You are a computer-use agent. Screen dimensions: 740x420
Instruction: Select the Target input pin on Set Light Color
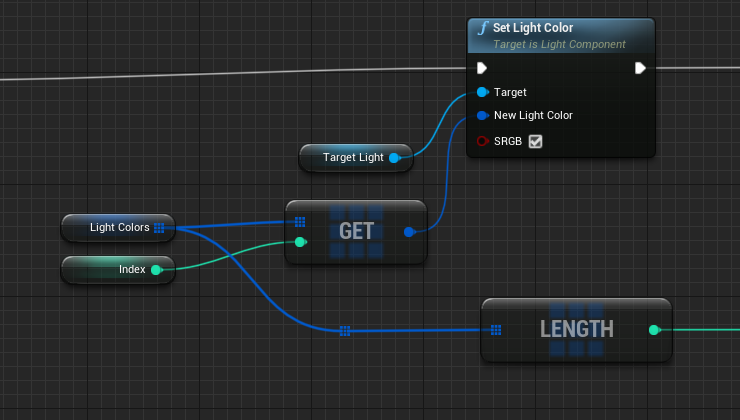click(x=482, y=92)
